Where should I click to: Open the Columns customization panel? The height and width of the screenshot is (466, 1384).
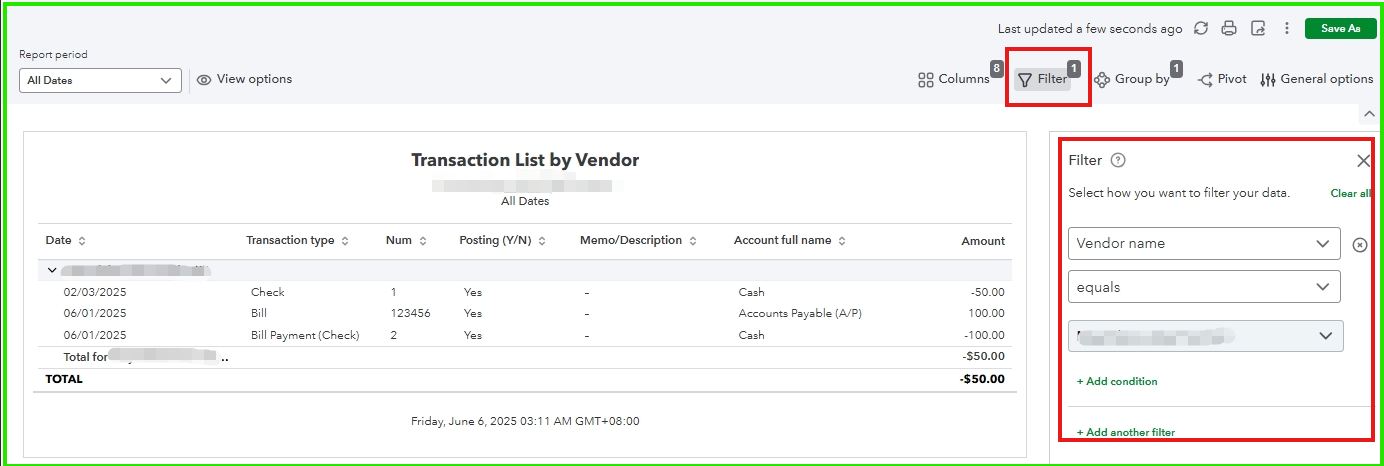[954, 80]
